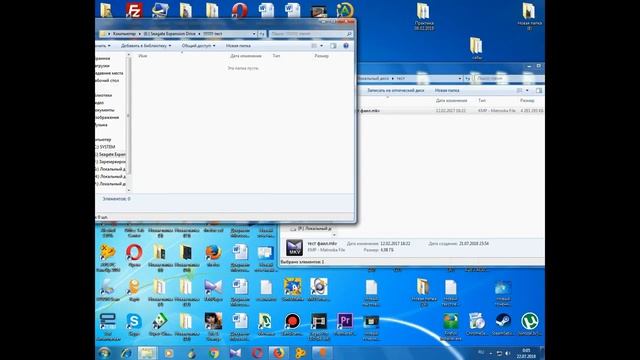Select the тест файл.mkv file row
This screenshot has width=640, height=360.
451,111
